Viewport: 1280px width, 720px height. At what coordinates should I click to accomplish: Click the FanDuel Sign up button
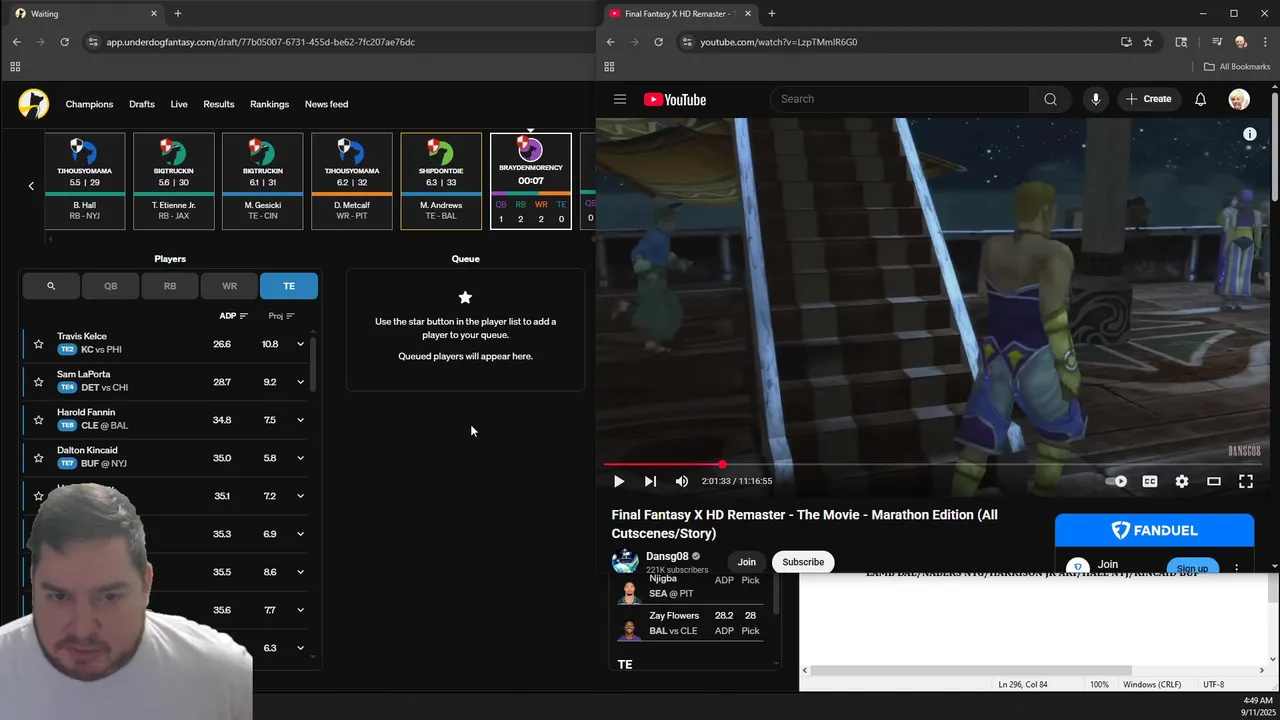(1192, 568)
